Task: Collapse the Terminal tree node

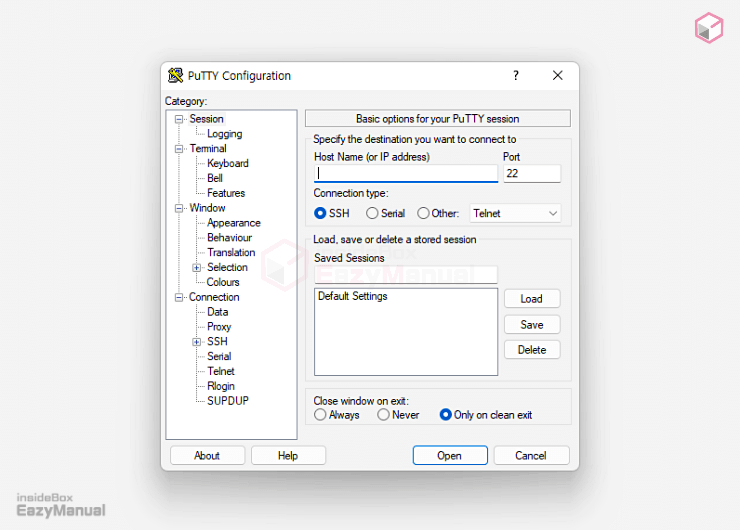Action: [x=179, y=149]
